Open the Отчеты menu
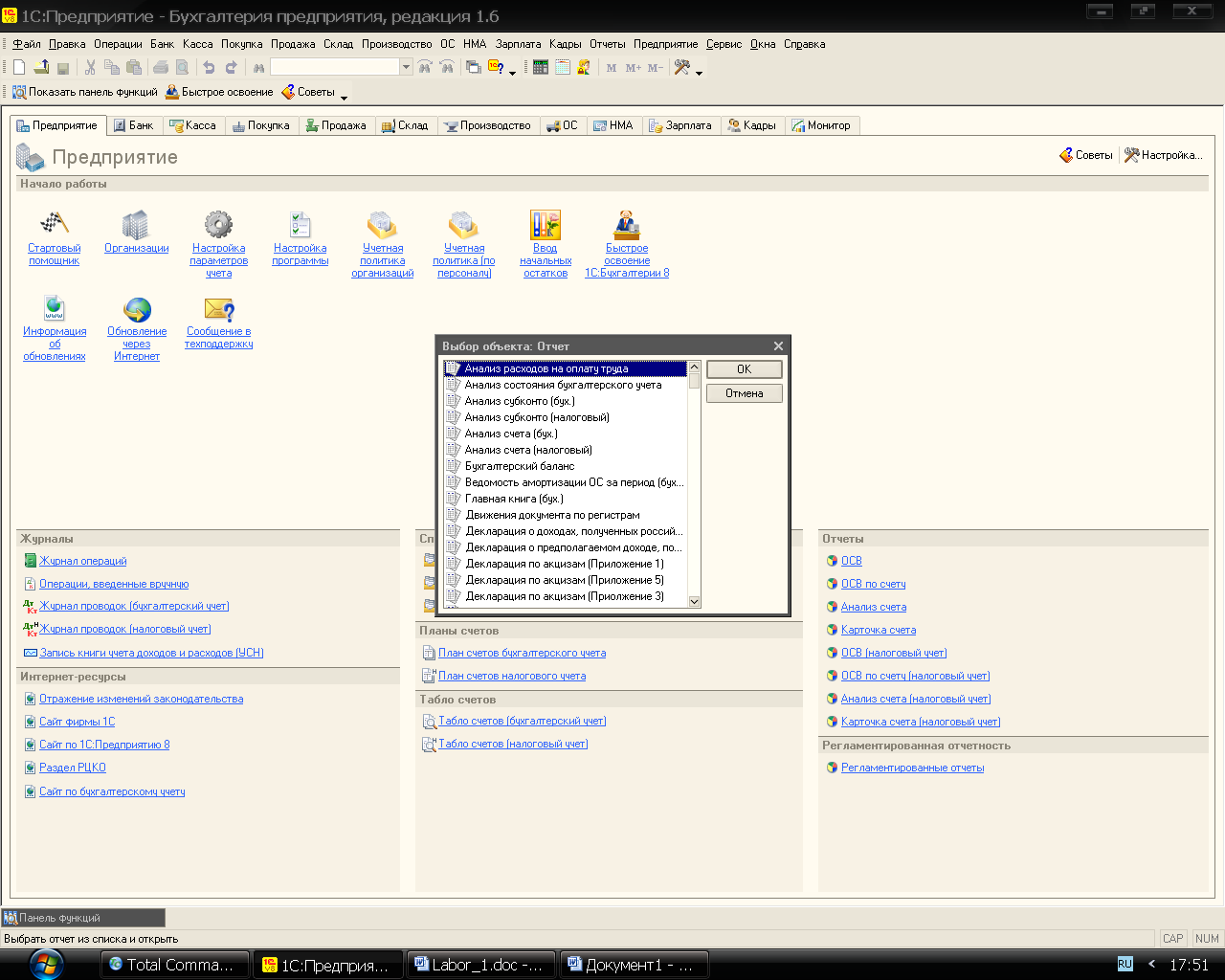The image size is (1225, 980). pos(607,44)
